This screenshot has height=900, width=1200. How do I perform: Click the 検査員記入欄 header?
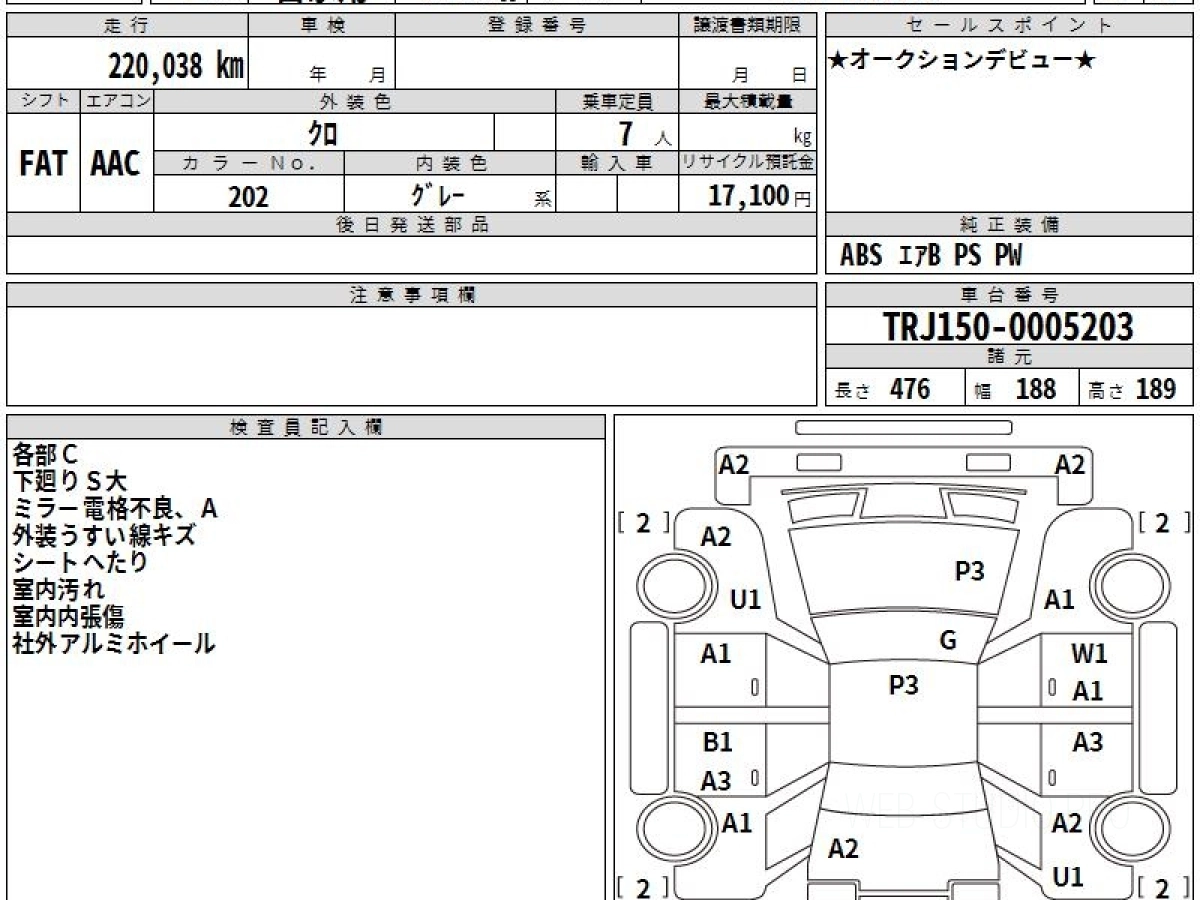pyautogui.click(x=306, y=427)
